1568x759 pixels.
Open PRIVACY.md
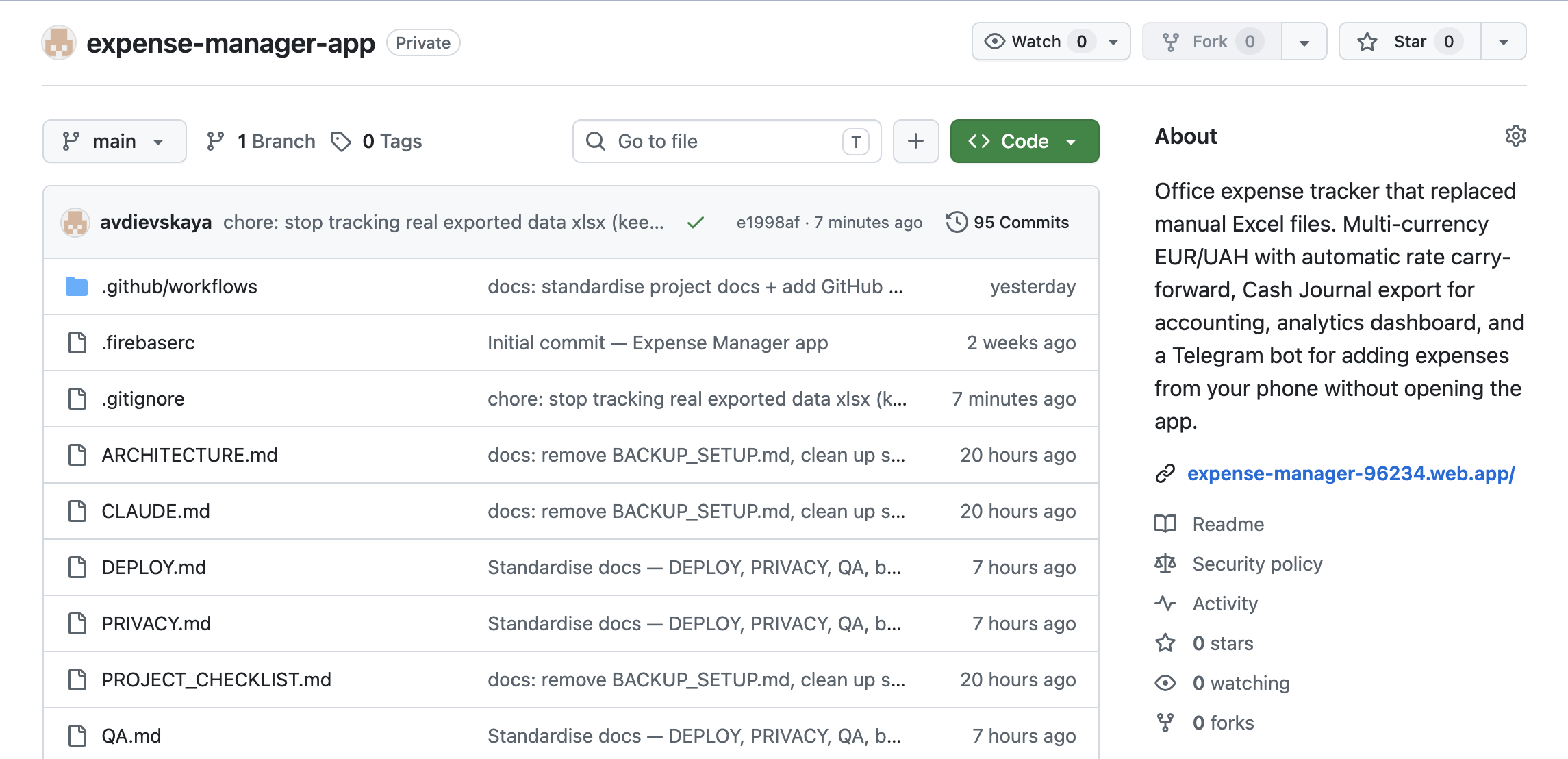coord(156,623)
